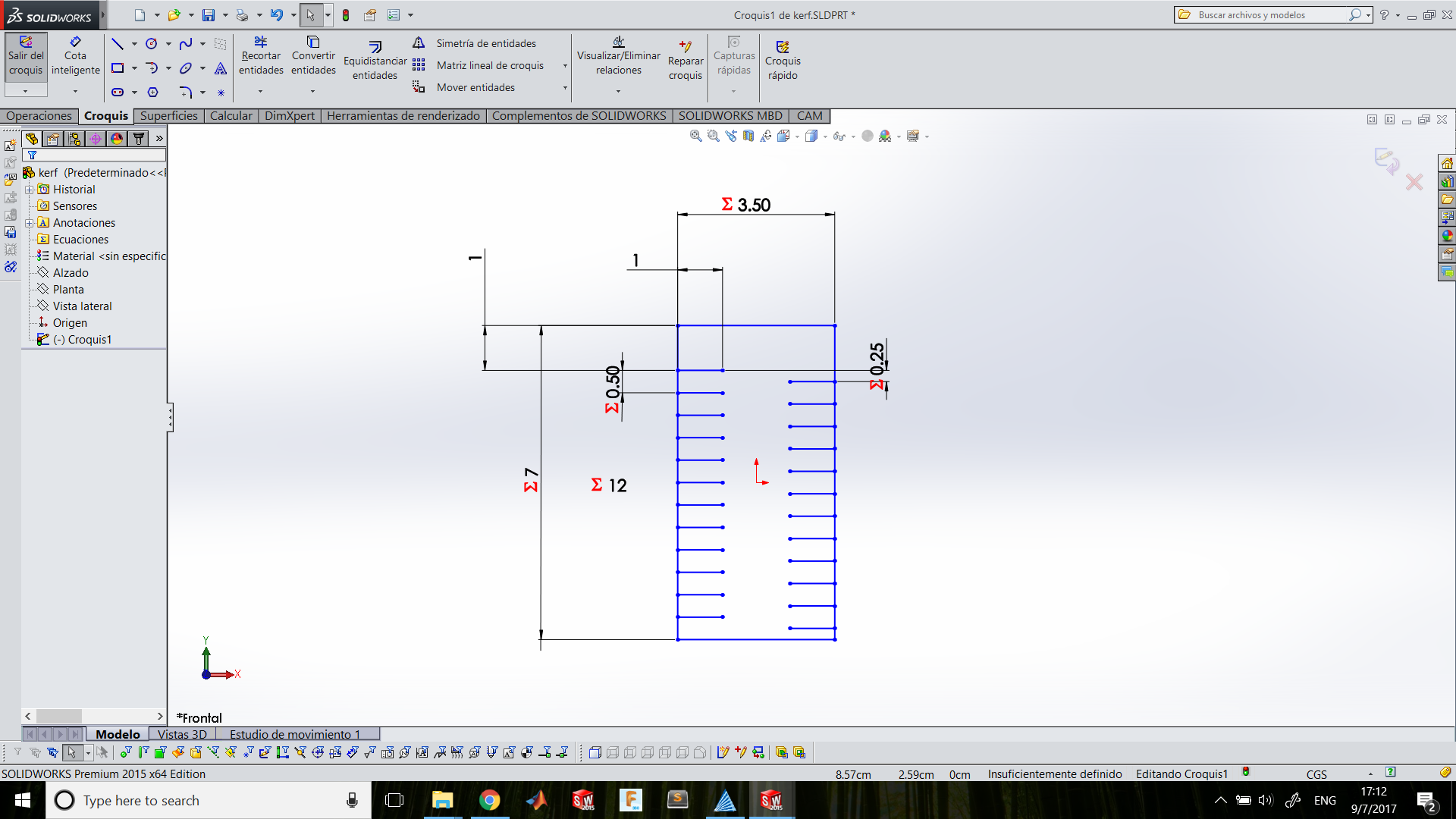1456x819 pixels.
Task: Click Convertir entidades tool
Action: (313, 55)
